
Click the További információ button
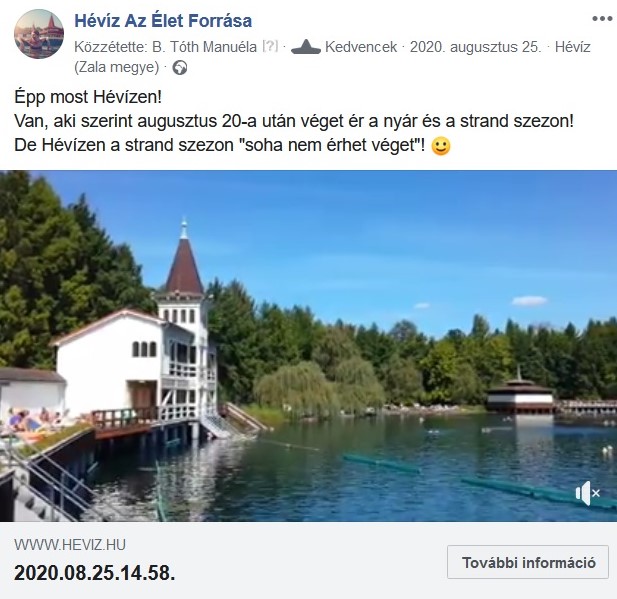(528, 562)
